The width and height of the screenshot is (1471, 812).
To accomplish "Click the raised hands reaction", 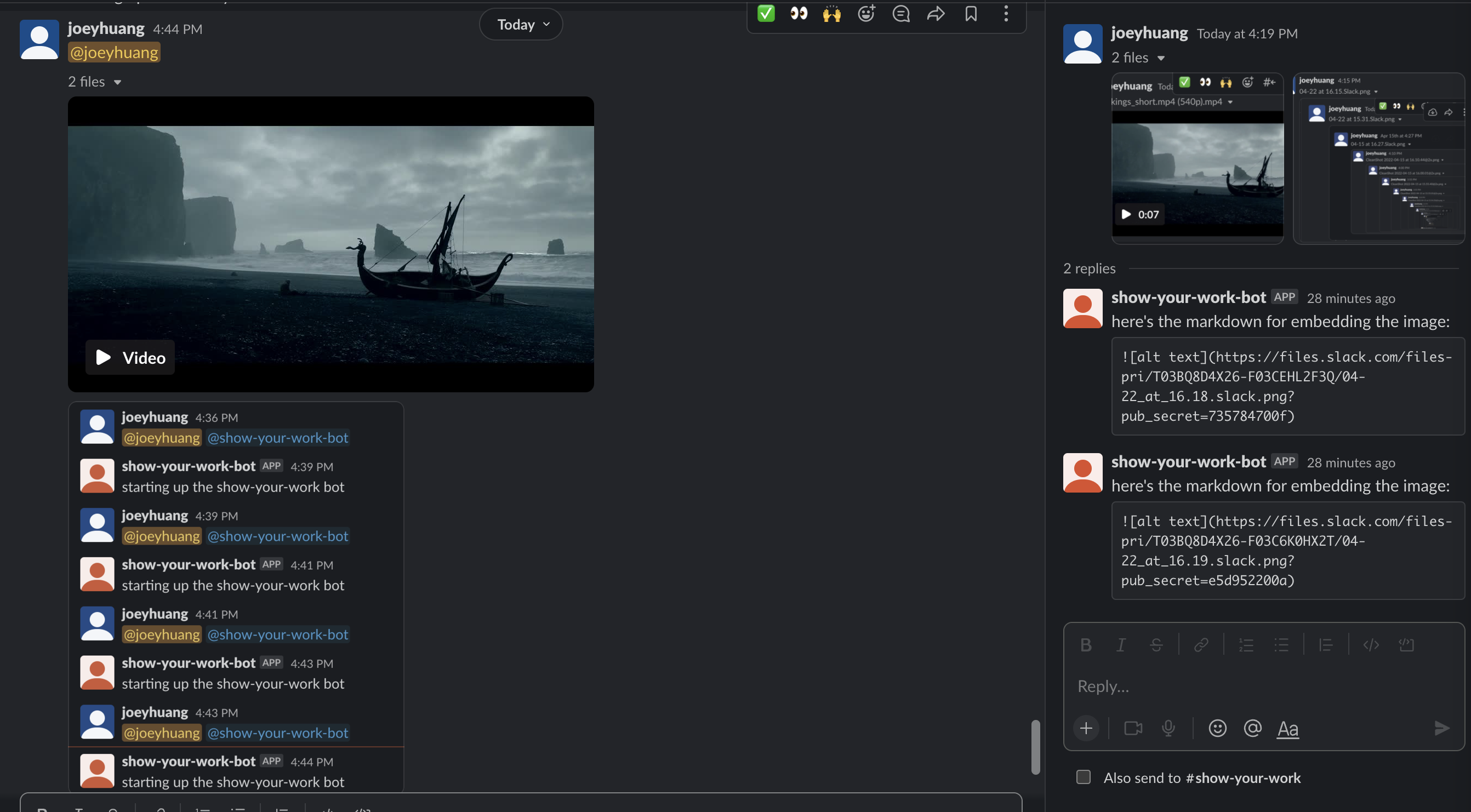I will (x=831, y=14).
